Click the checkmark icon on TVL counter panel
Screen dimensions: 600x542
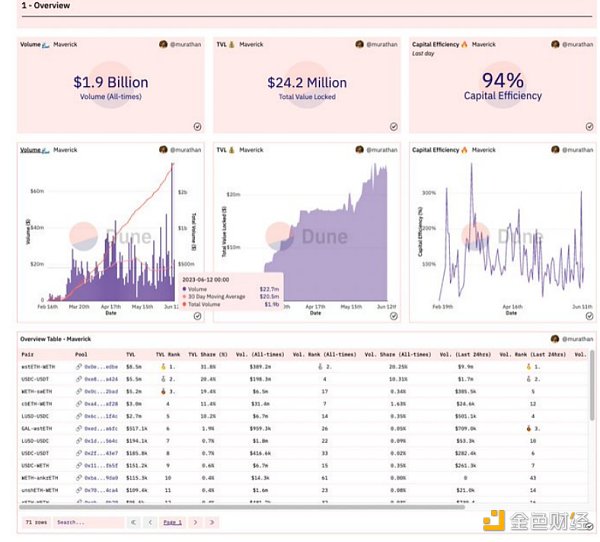tap(394, 126)
